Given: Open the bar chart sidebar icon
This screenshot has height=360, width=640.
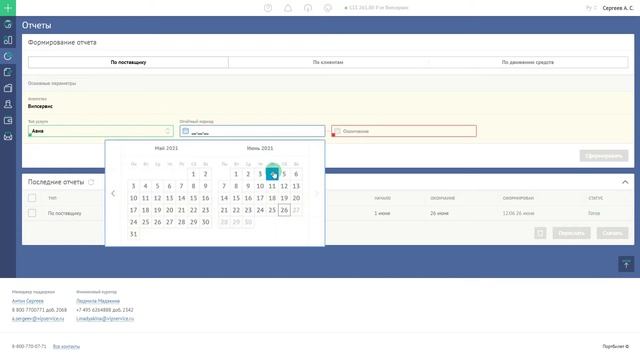Looking at the screenshot, I should pos(8,40).
